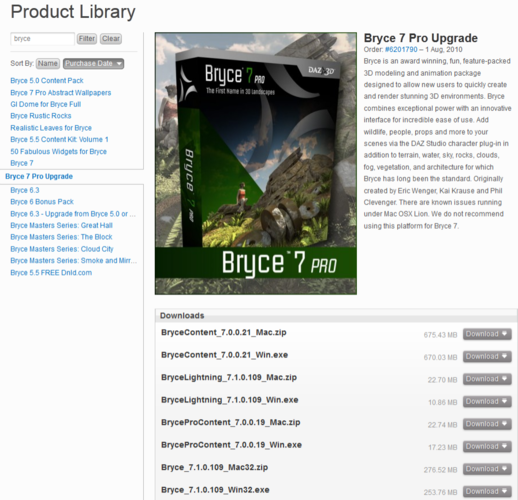This screenshot has width=518, height=500.
Task: Click the Bryce 7 Pro box image
Action: point(256,163)
